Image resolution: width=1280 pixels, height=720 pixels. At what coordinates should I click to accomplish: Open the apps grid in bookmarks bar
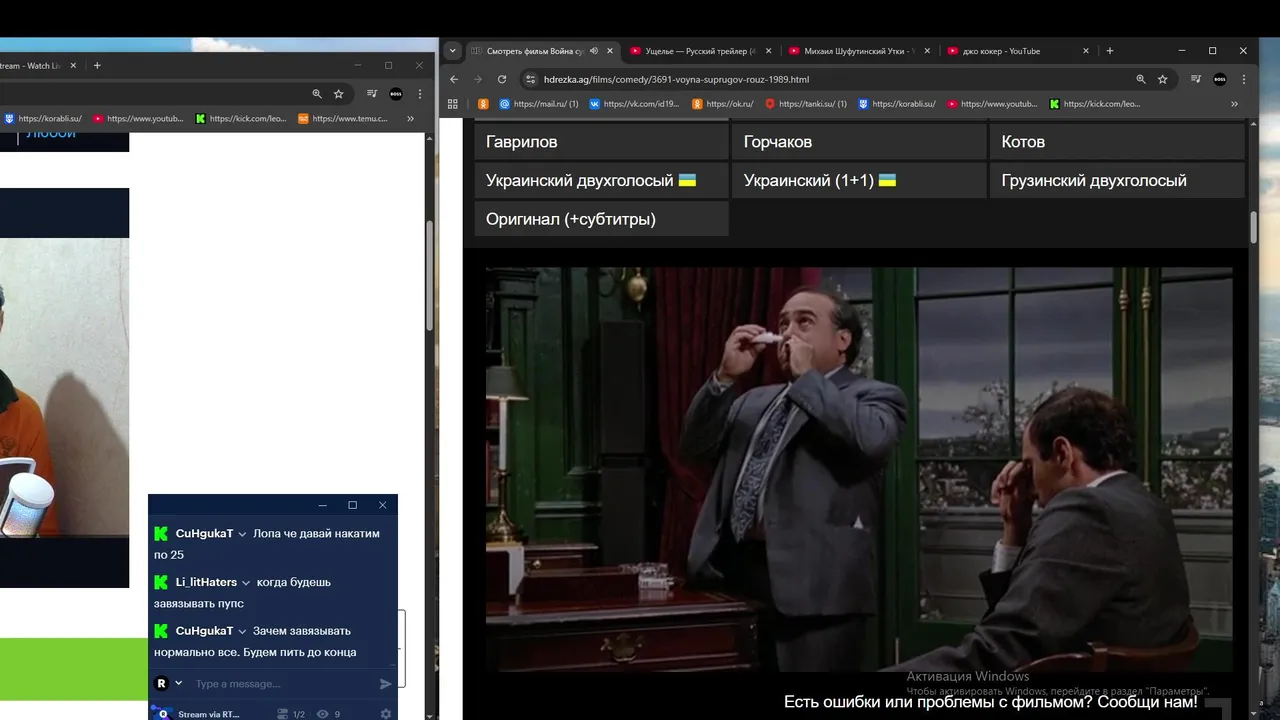(x=453, y=103)
